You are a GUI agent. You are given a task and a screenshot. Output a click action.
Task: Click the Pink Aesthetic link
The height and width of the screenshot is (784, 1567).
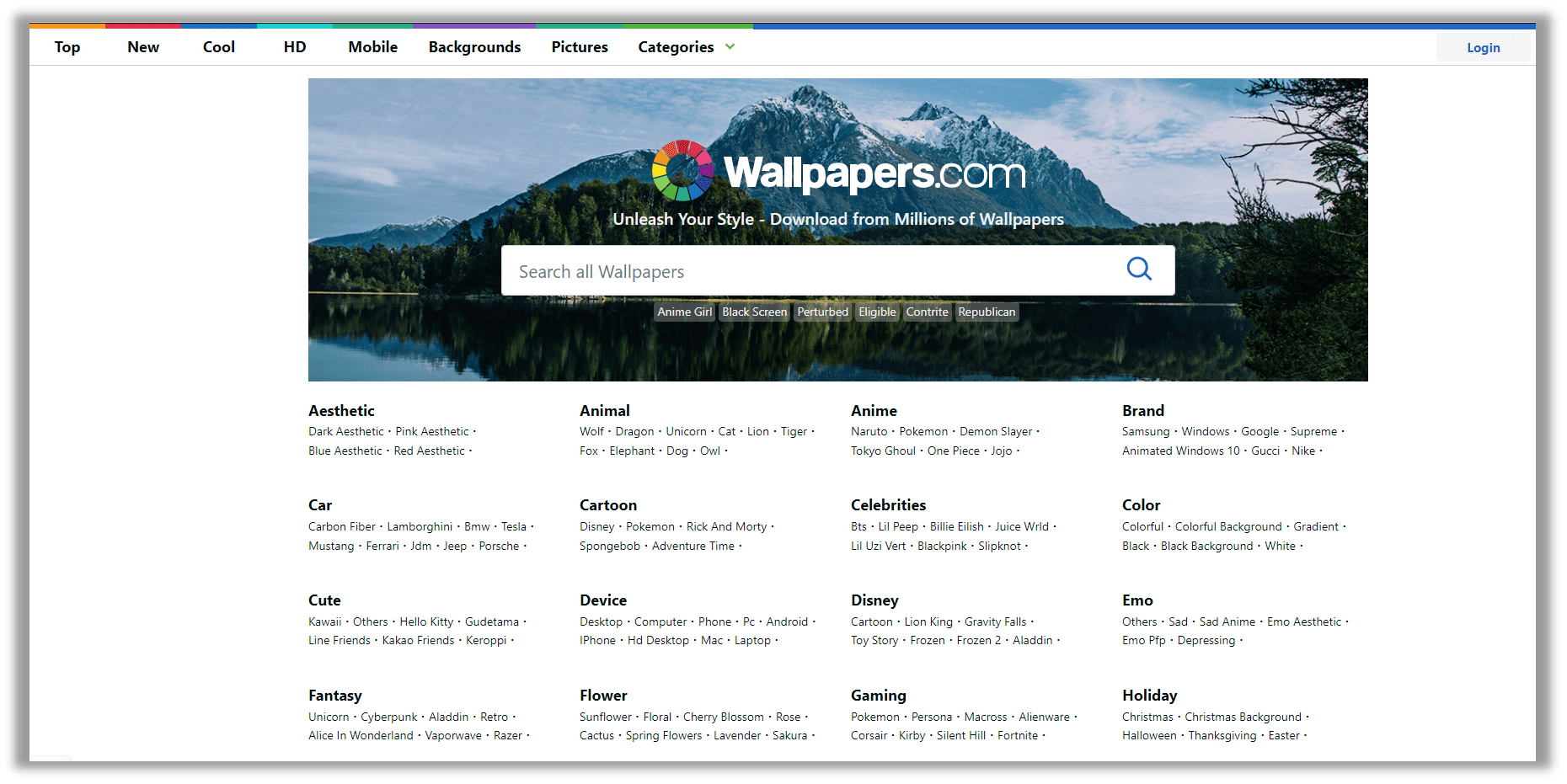[x=432, y=432]
